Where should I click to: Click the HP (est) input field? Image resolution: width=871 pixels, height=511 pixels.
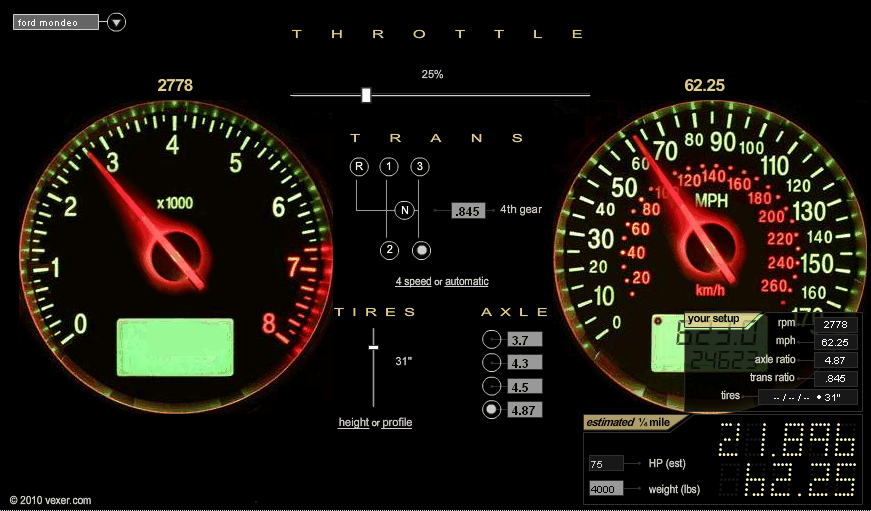point(604,464)
